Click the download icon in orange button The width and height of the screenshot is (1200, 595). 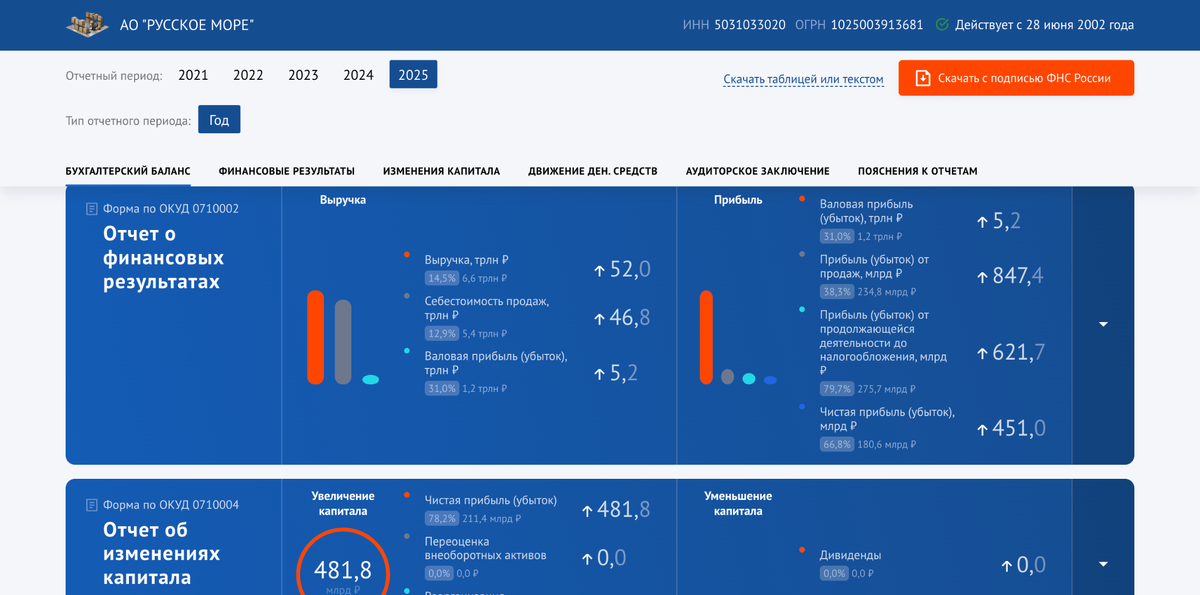[x=923, y=78]
